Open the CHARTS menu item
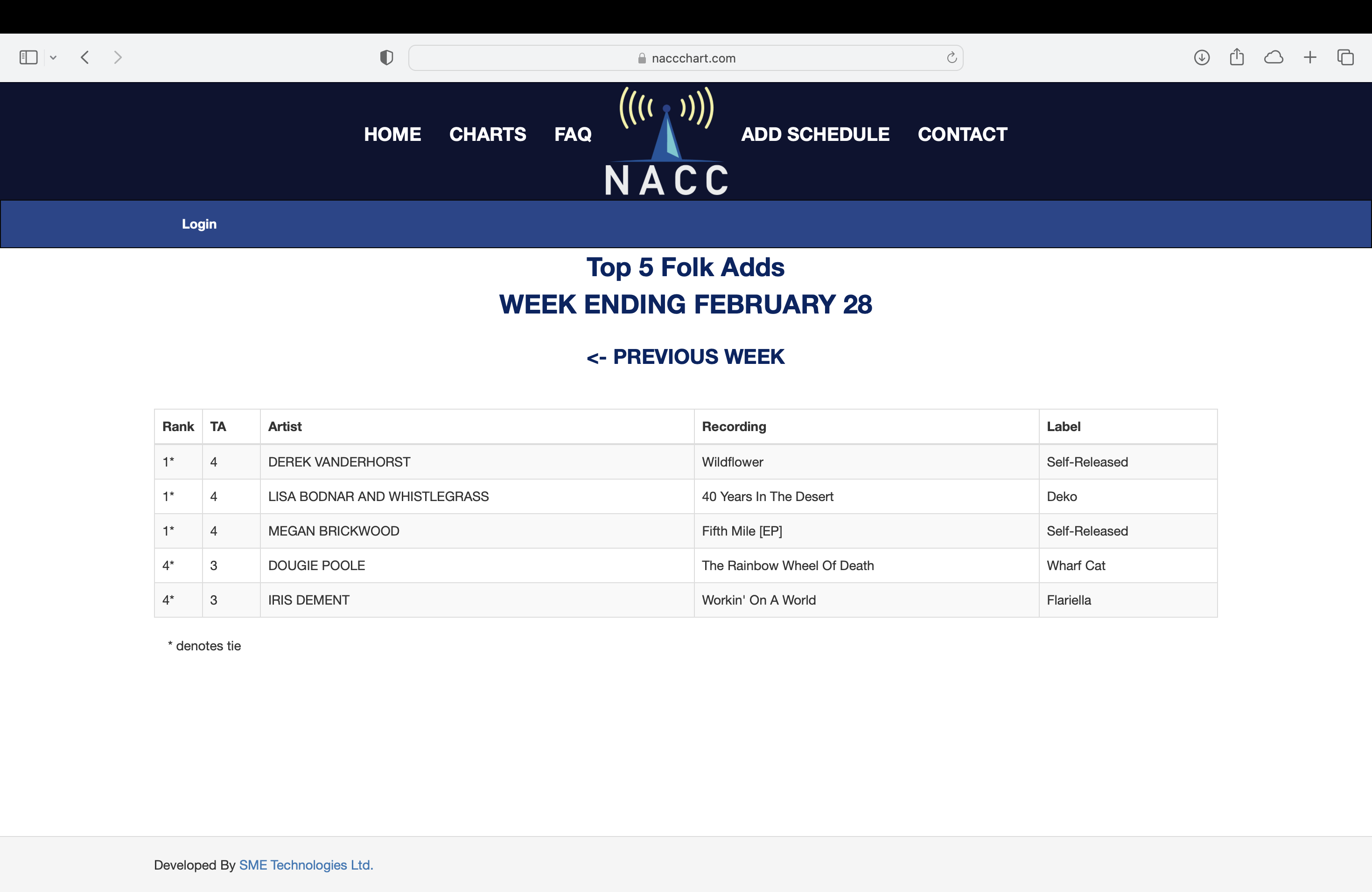 (487, 134)
